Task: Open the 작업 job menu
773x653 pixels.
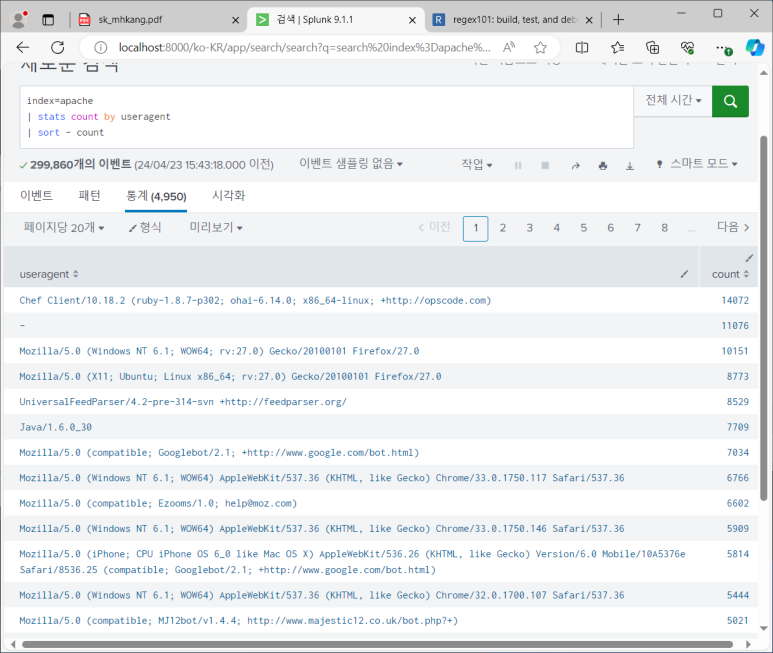Action: 476,164
